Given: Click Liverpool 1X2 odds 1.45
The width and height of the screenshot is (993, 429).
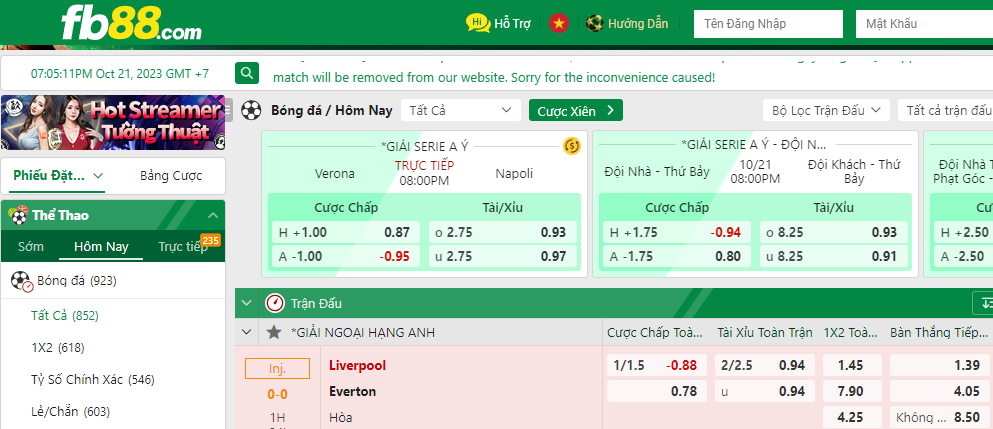Looking at the screenshot, I should click(851, 365).
